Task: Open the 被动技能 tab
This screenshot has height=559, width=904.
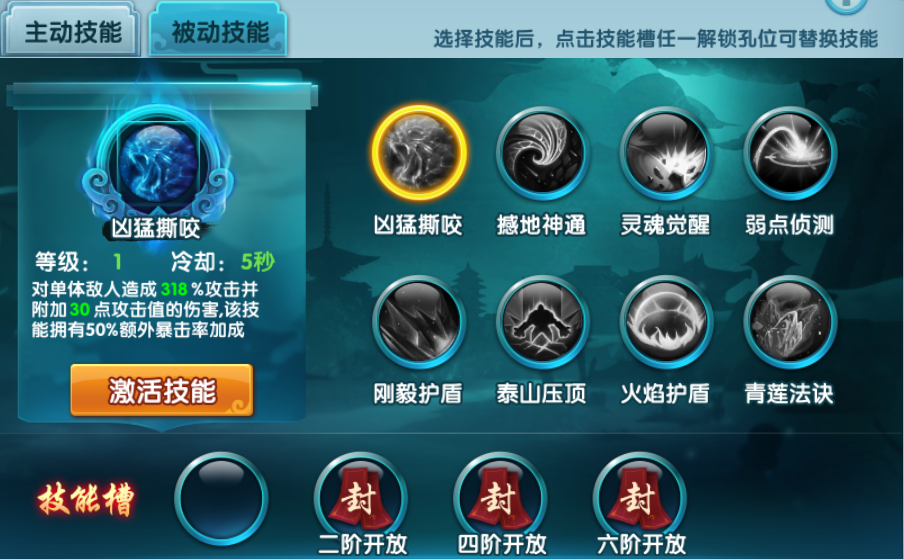Action: (x=219, y=31)
